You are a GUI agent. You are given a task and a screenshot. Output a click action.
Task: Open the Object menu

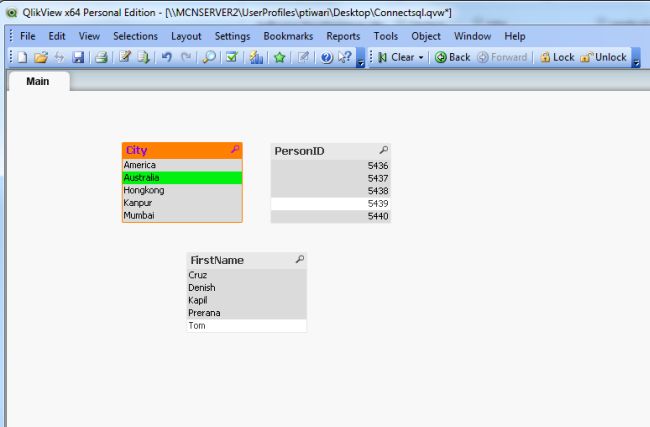pos(426,36)
